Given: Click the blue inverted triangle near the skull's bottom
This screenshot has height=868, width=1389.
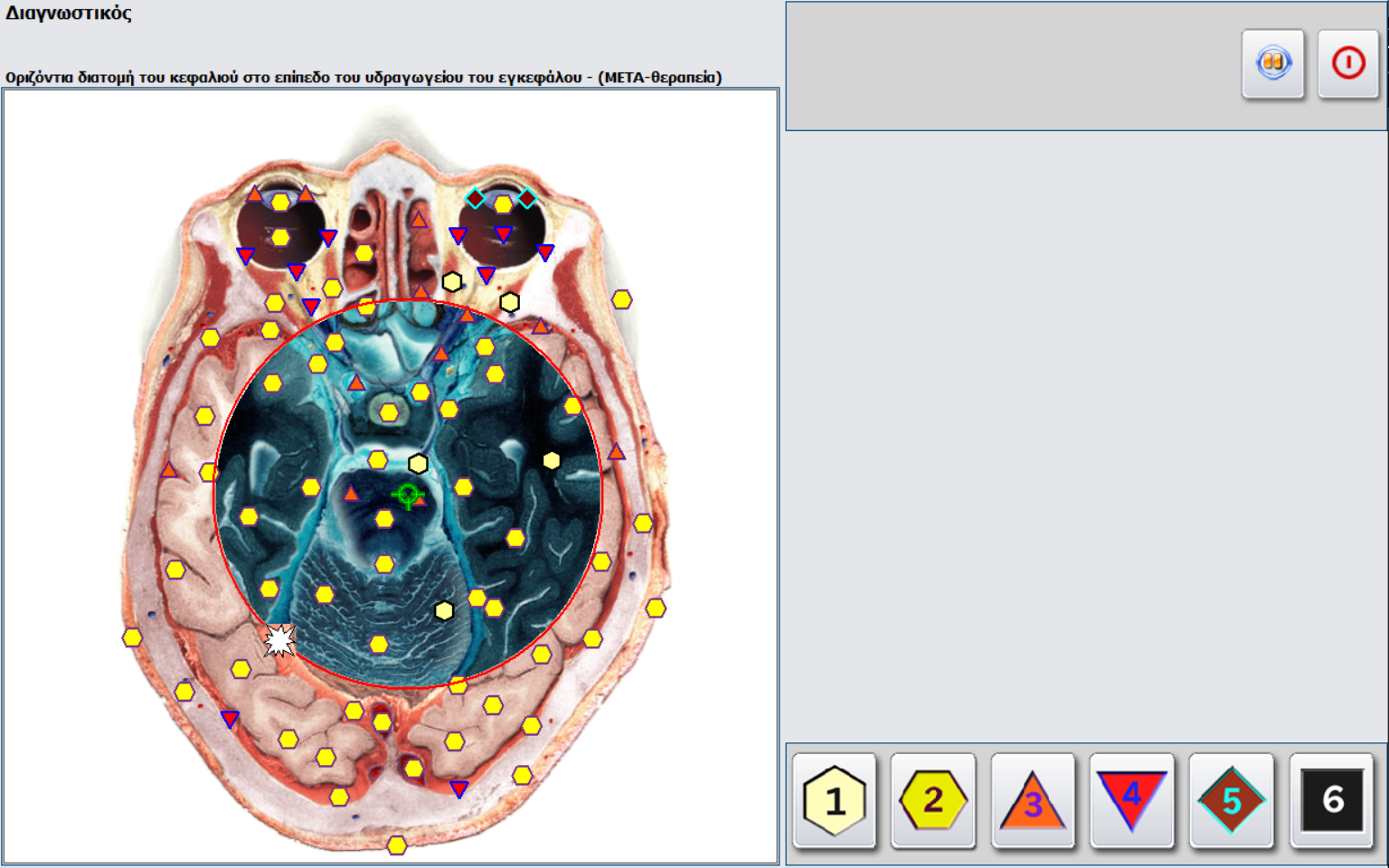Looking at the screenshot, I should [459, 789].
